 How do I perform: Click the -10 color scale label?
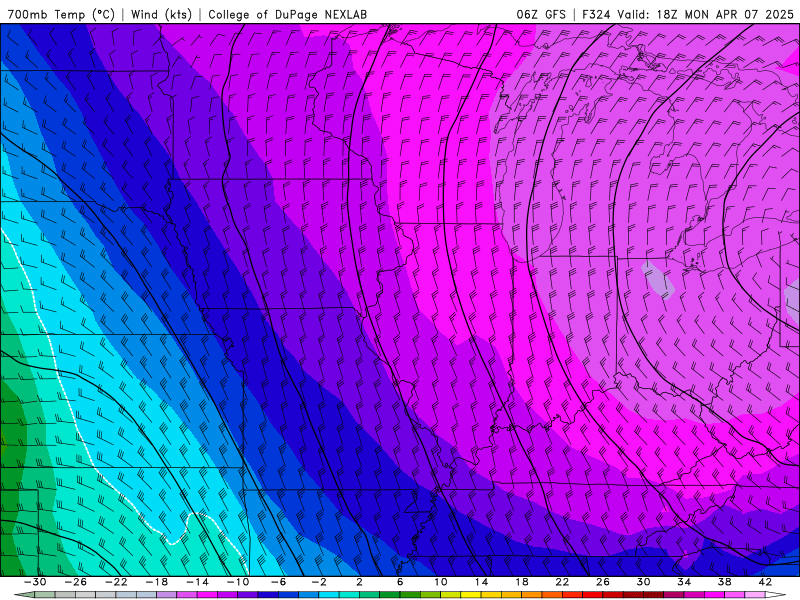[x=238, y=582]
